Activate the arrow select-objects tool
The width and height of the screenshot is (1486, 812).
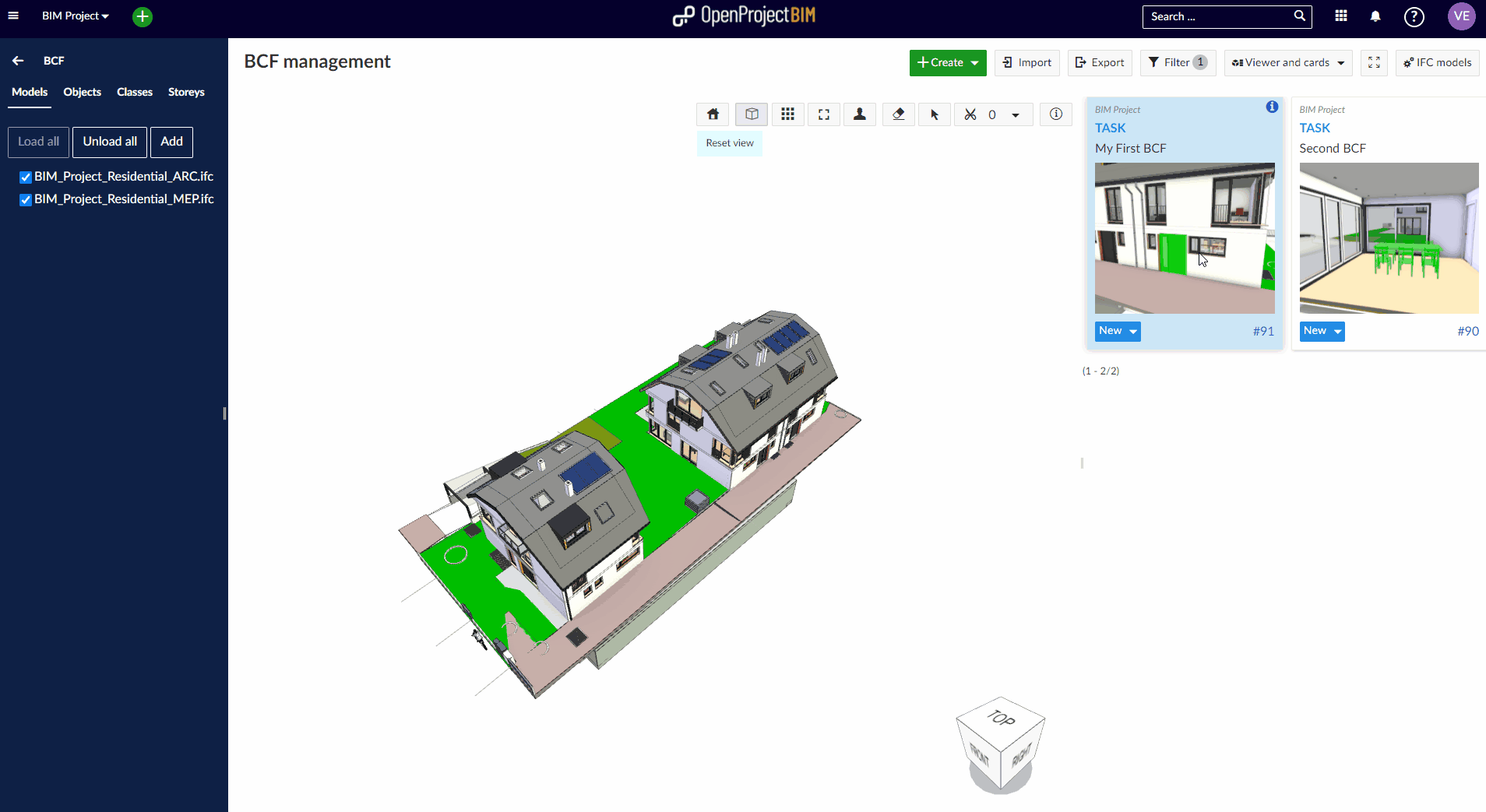[x=935, y=114]
